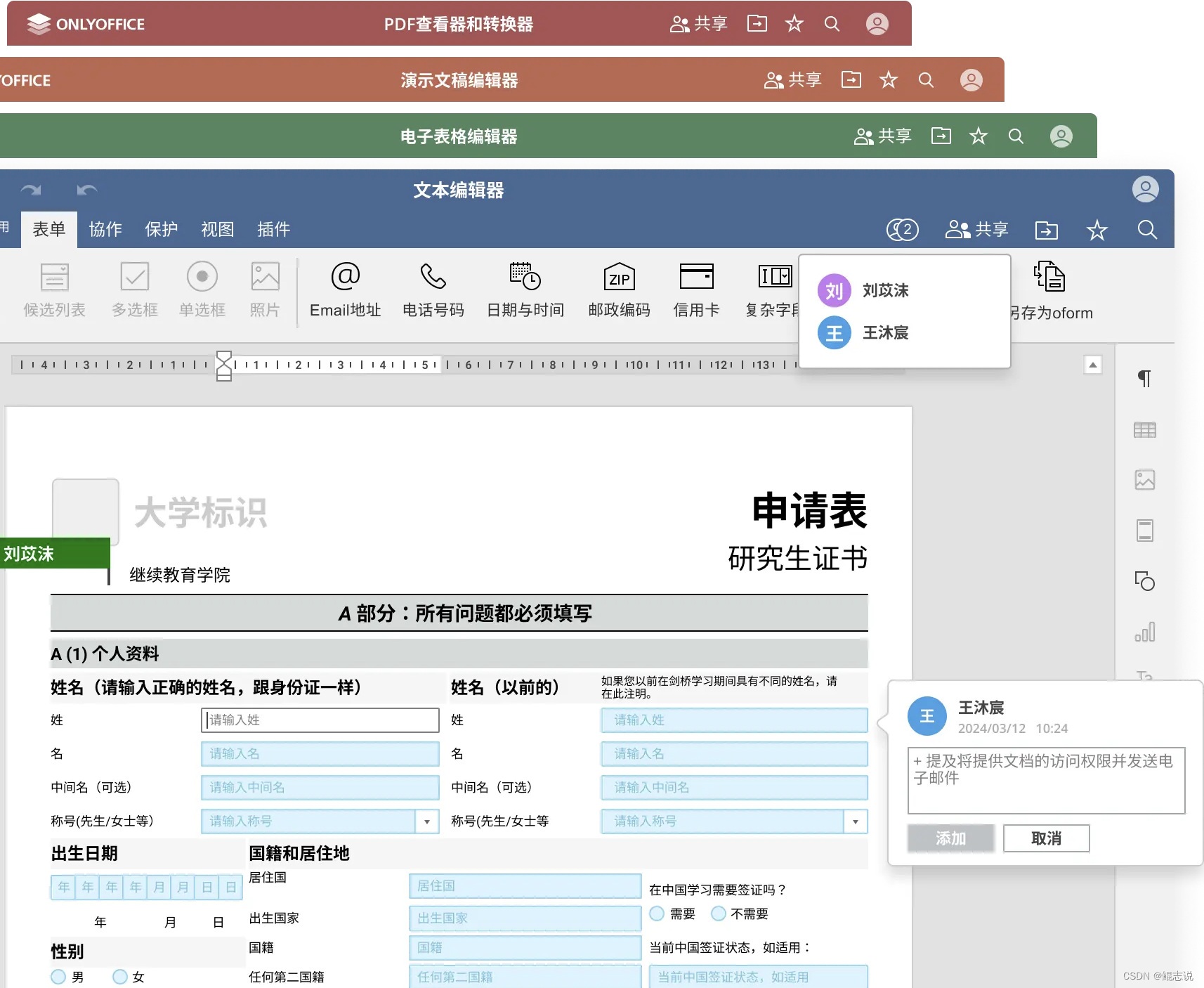Click the save as oform icon
The width and height of the screenshot is (1204, 988).
(x=1049, y=277)
